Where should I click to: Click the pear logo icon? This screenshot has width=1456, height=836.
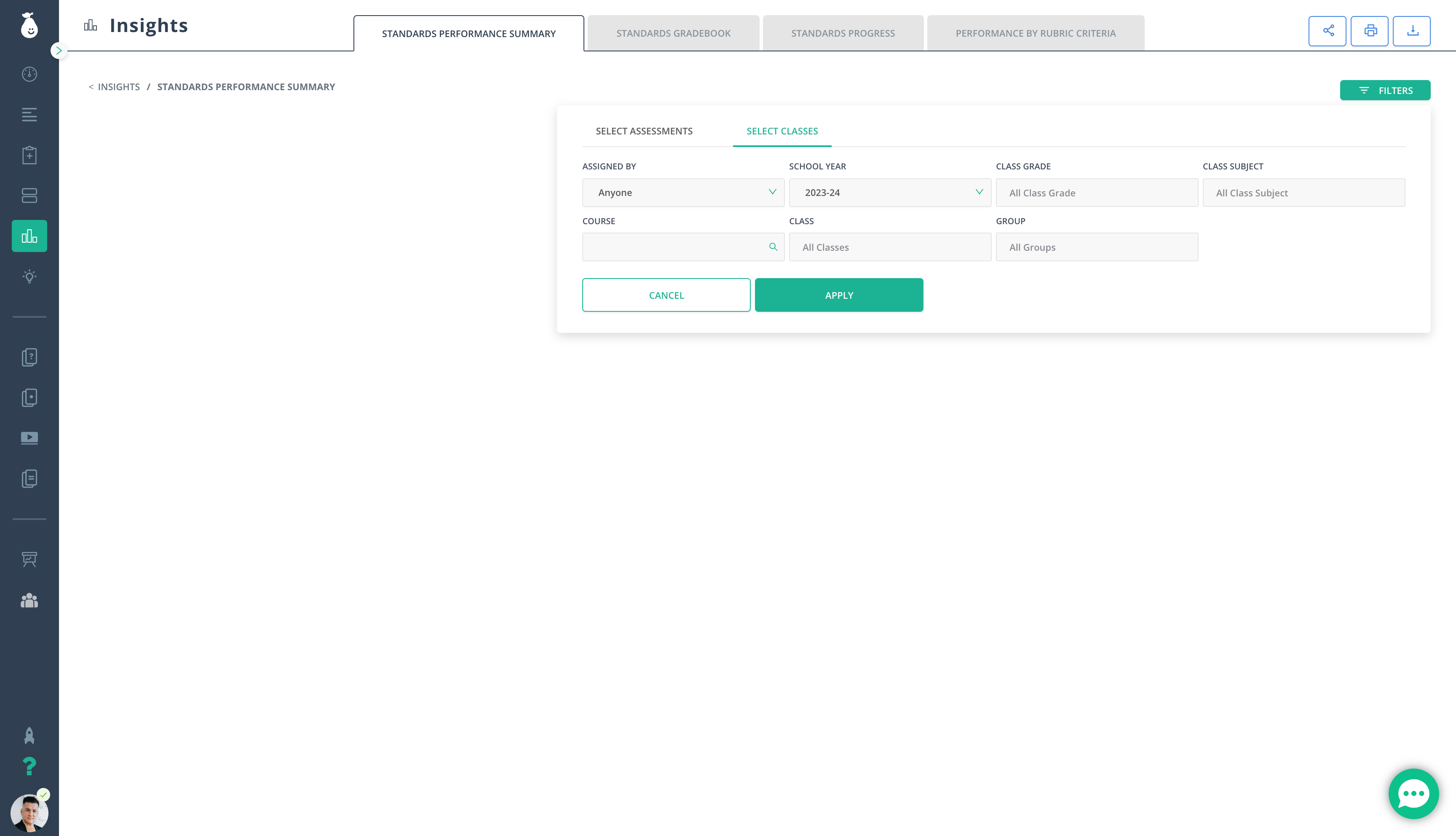(29, 25)
